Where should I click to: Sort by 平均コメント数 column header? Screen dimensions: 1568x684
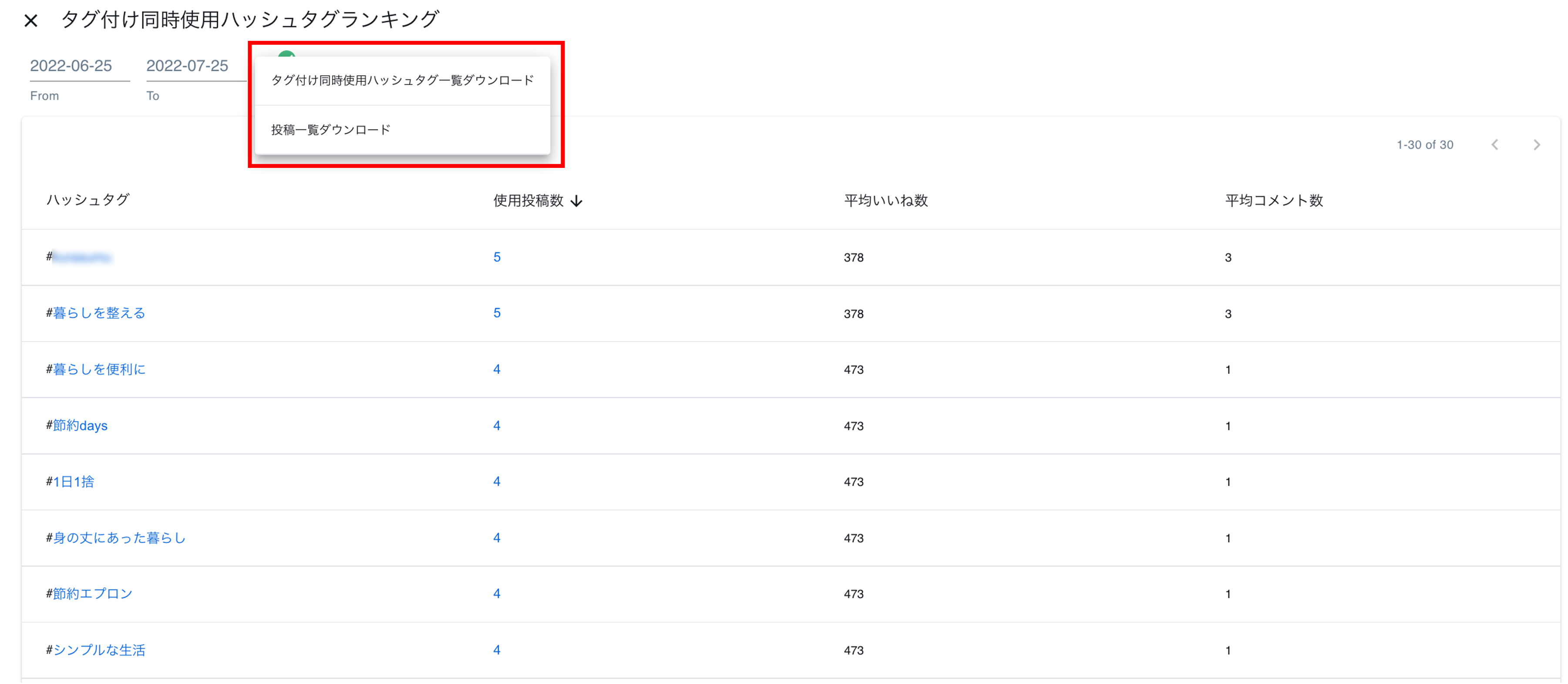[1273, 201]
